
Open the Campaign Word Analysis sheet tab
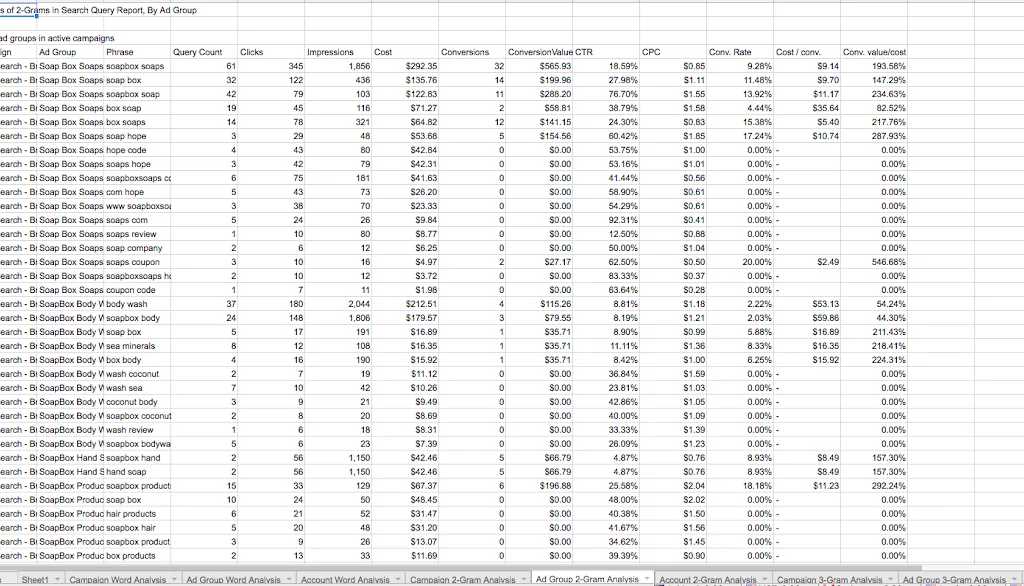pyautogui.click(x=118, y=579)
